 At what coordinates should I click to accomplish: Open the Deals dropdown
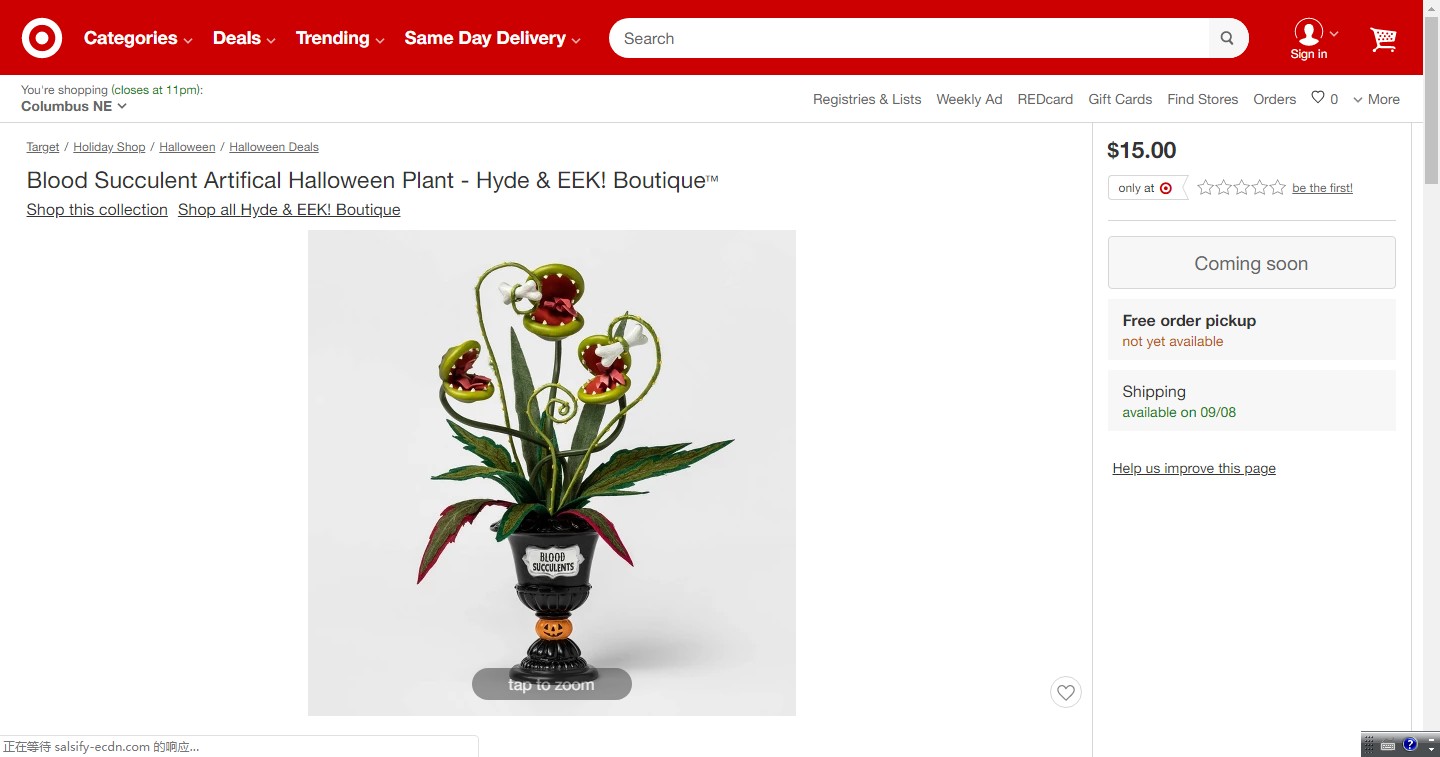tap(244, 38)
